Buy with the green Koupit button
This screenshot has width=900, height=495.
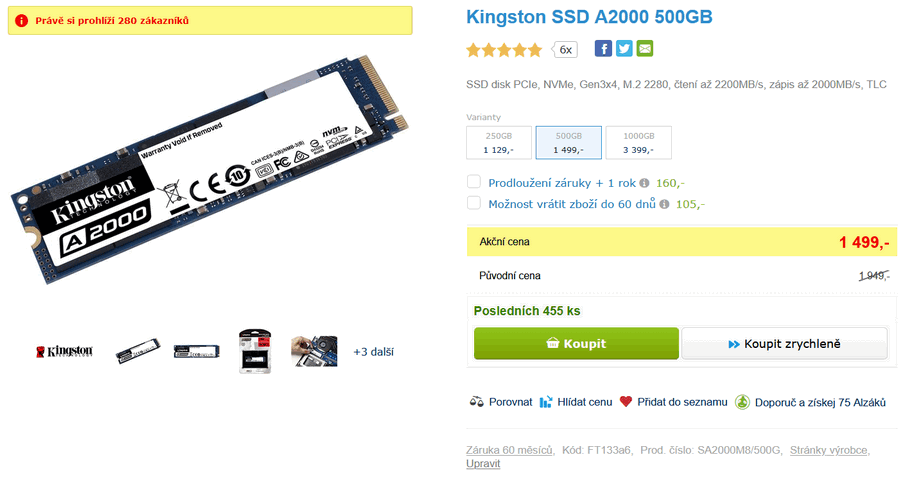tap(576, 343)
